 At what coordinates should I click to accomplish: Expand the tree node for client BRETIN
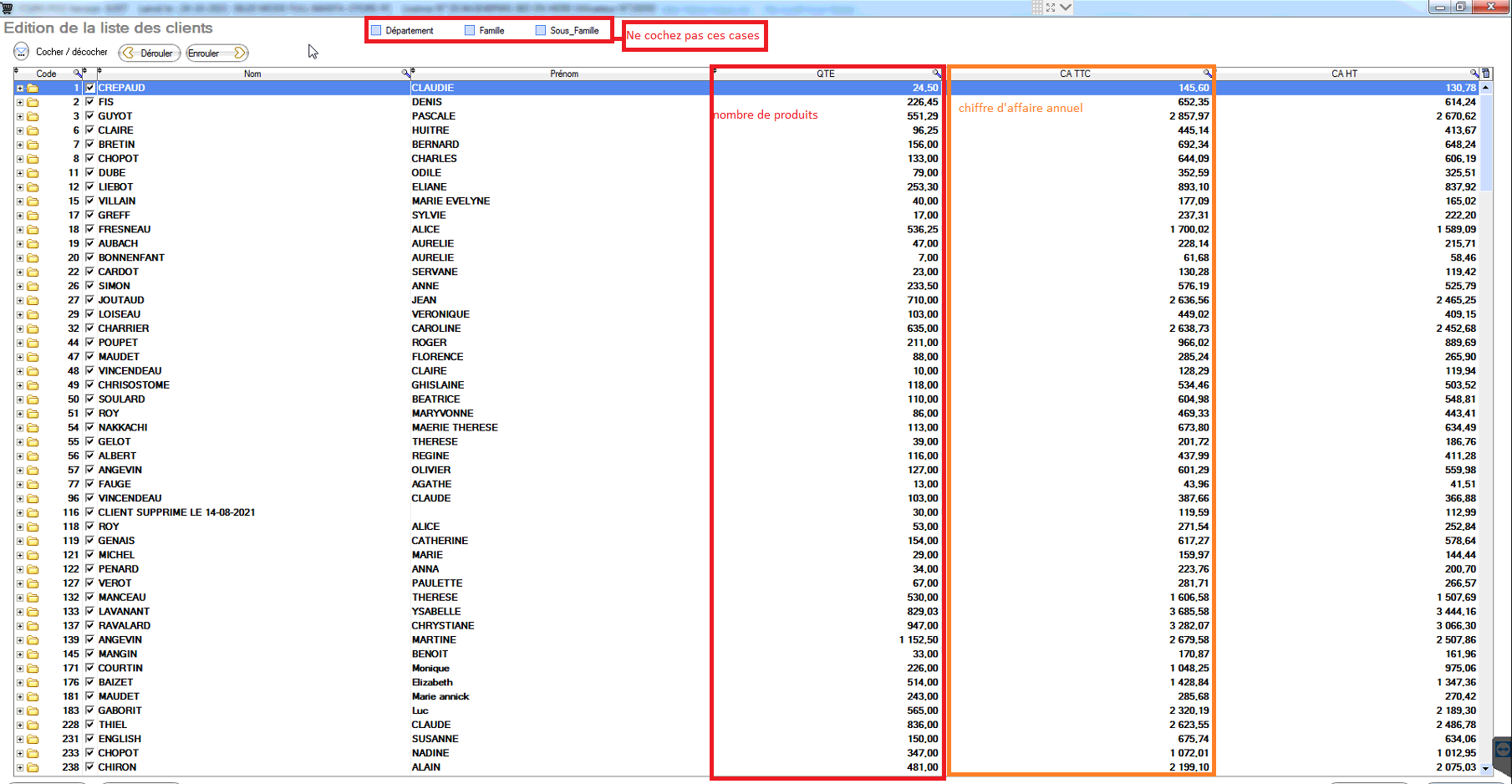[19, 145]
